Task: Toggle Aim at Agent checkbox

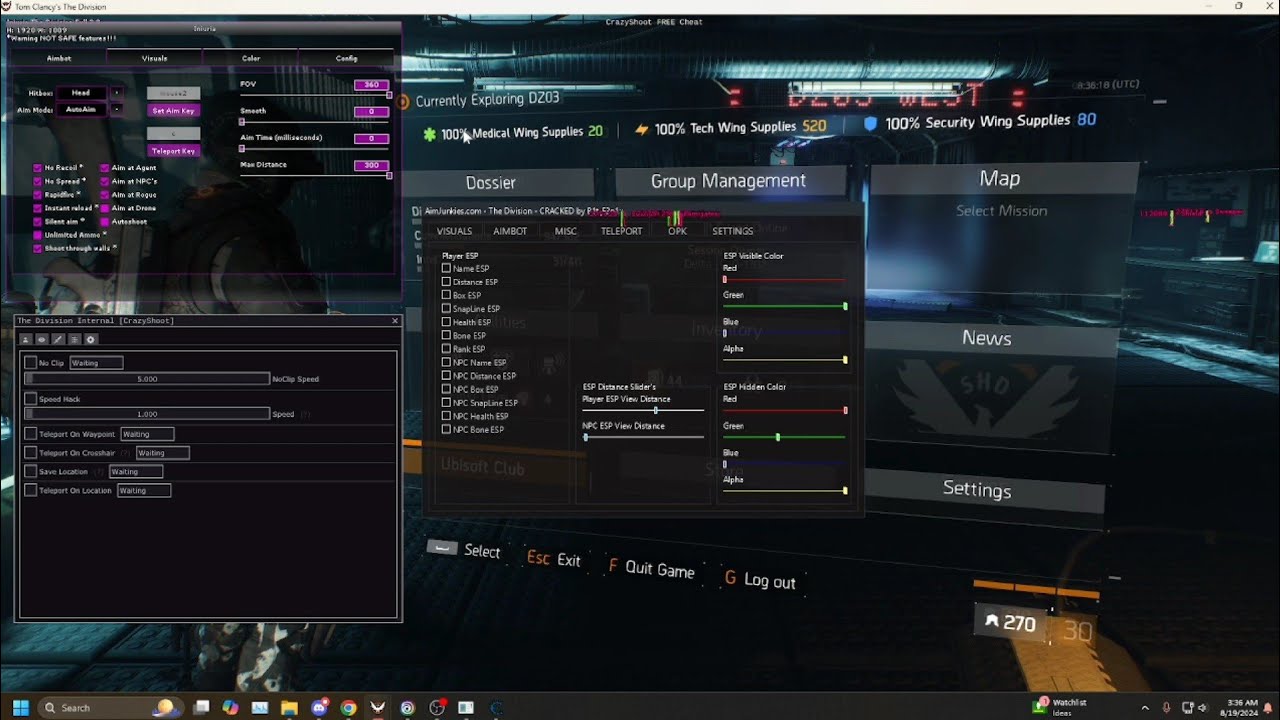Action: [x=104, y=168]
